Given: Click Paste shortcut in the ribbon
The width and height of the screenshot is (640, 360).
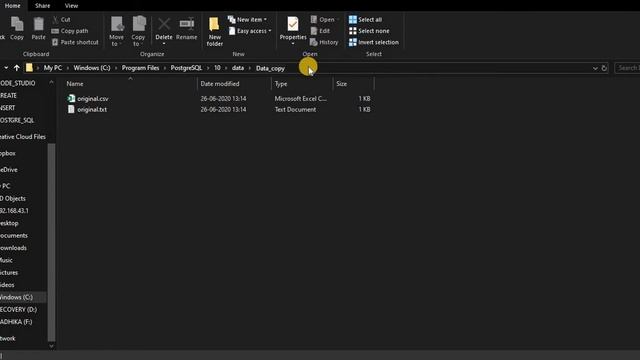Looking at the screenshot, I should [x=75, y=42].
